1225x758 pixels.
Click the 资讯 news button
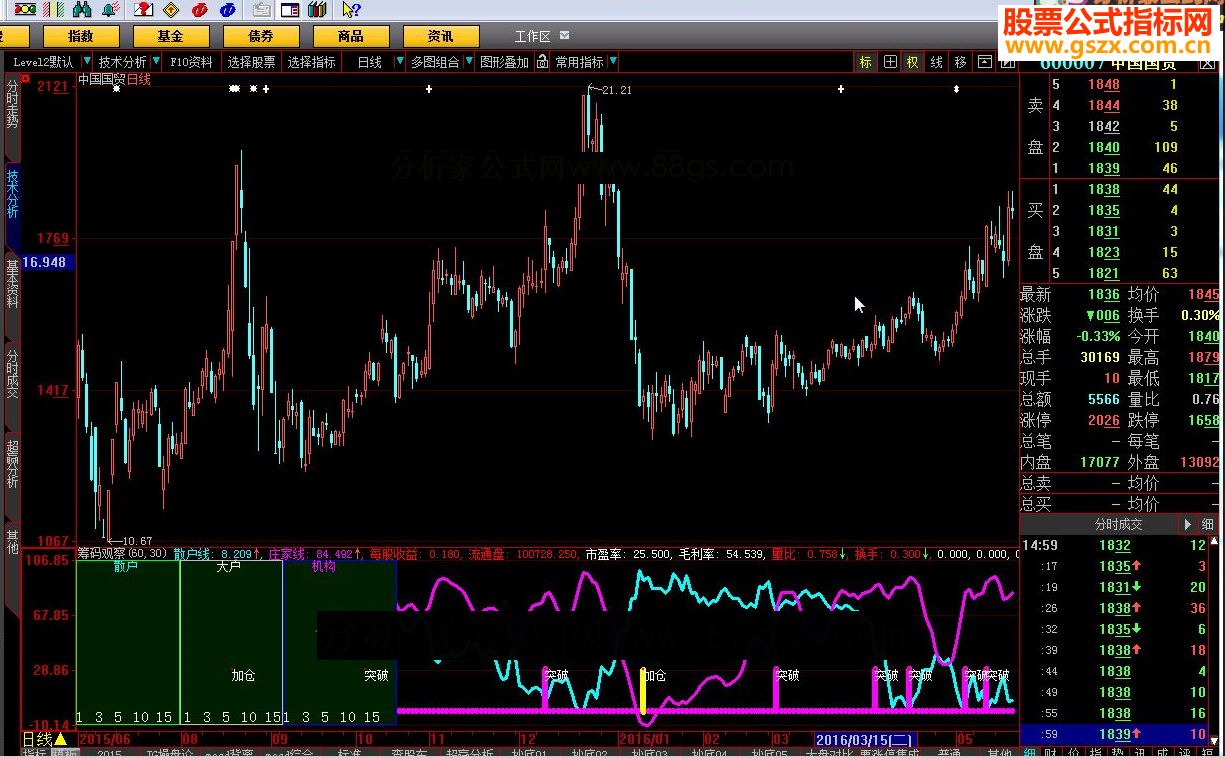pyautogui.click(x=440, y=36)
